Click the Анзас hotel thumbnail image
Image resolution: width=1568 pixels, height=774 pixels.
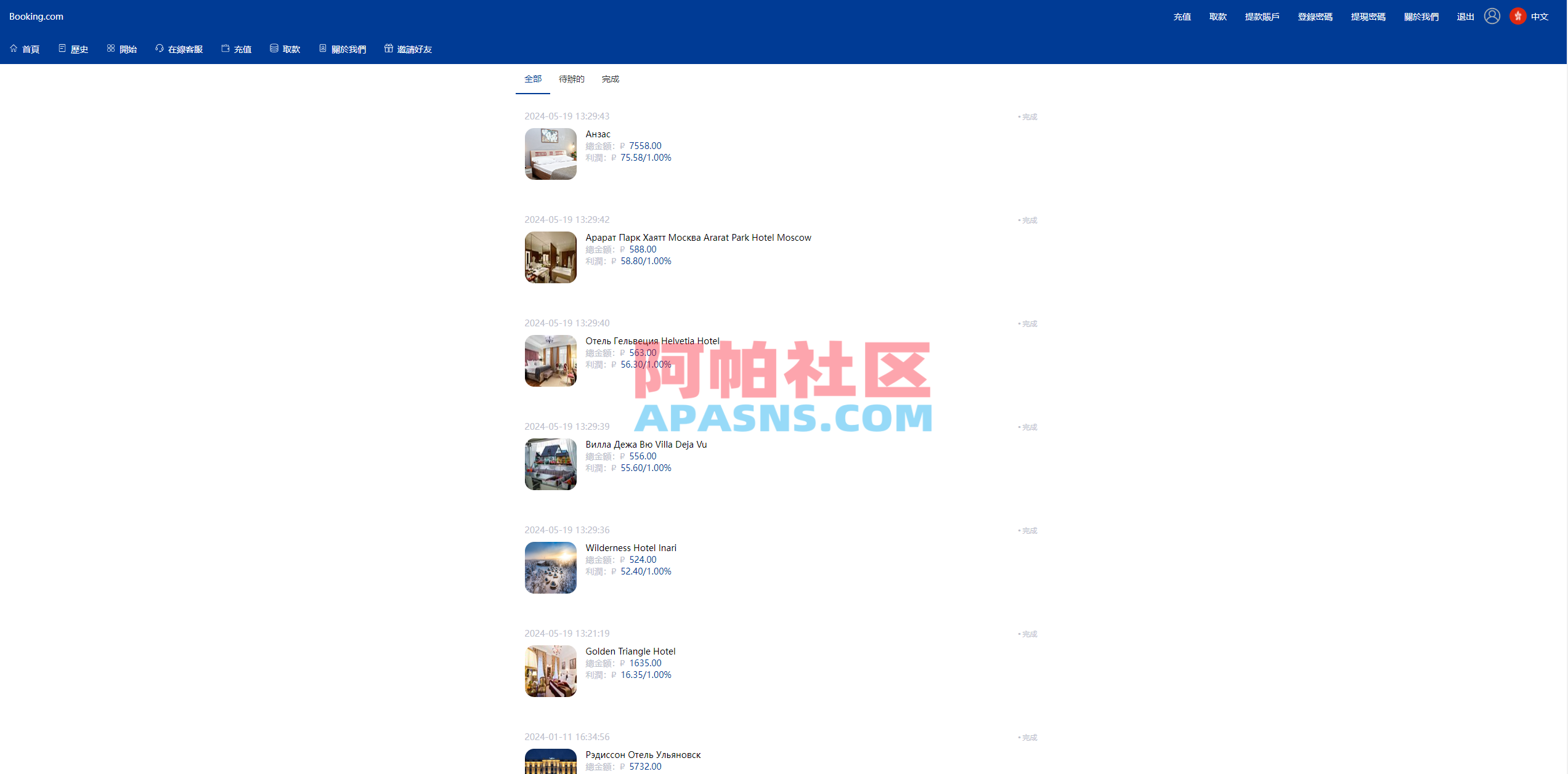click(x=550, y=154)
